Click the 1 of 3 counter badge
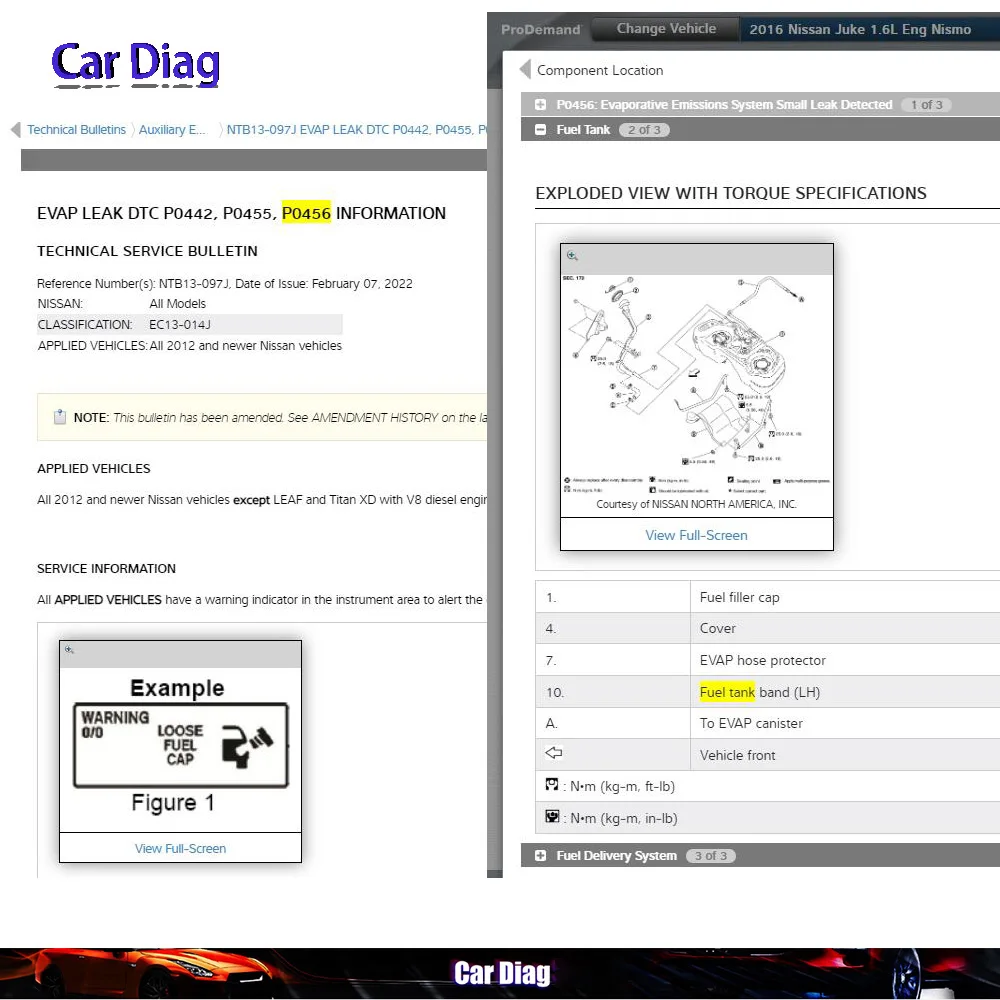 (926, 105)
